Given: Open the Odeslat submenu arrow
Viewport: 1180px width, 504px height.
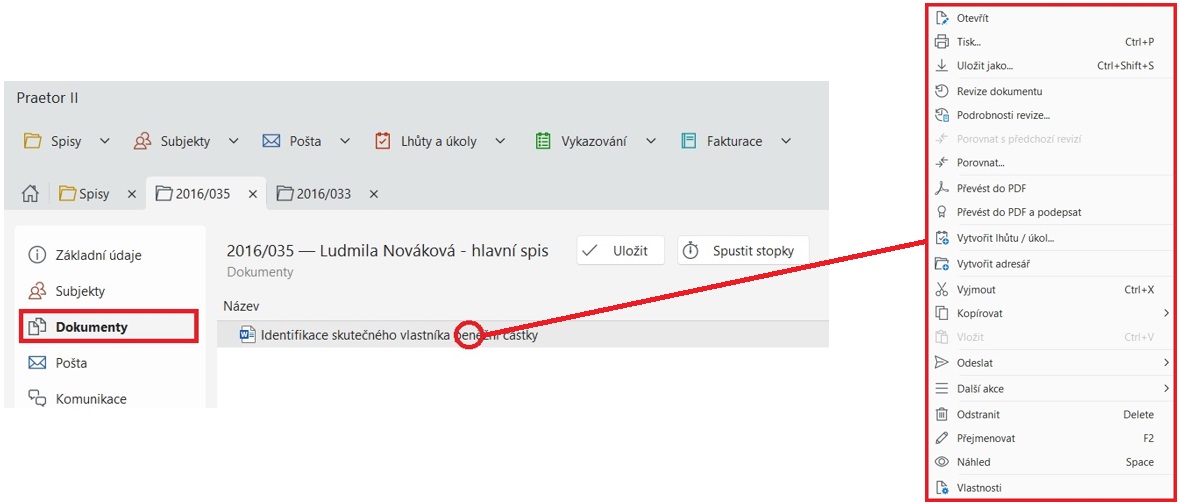Looking at the screenshot, I should point(1166,362).
